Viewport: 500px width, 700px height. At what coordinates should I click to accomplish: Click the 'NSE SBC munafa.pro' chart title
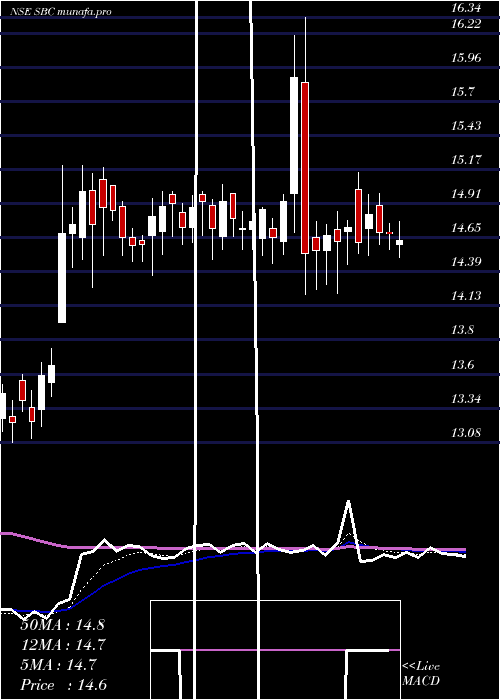61,12
